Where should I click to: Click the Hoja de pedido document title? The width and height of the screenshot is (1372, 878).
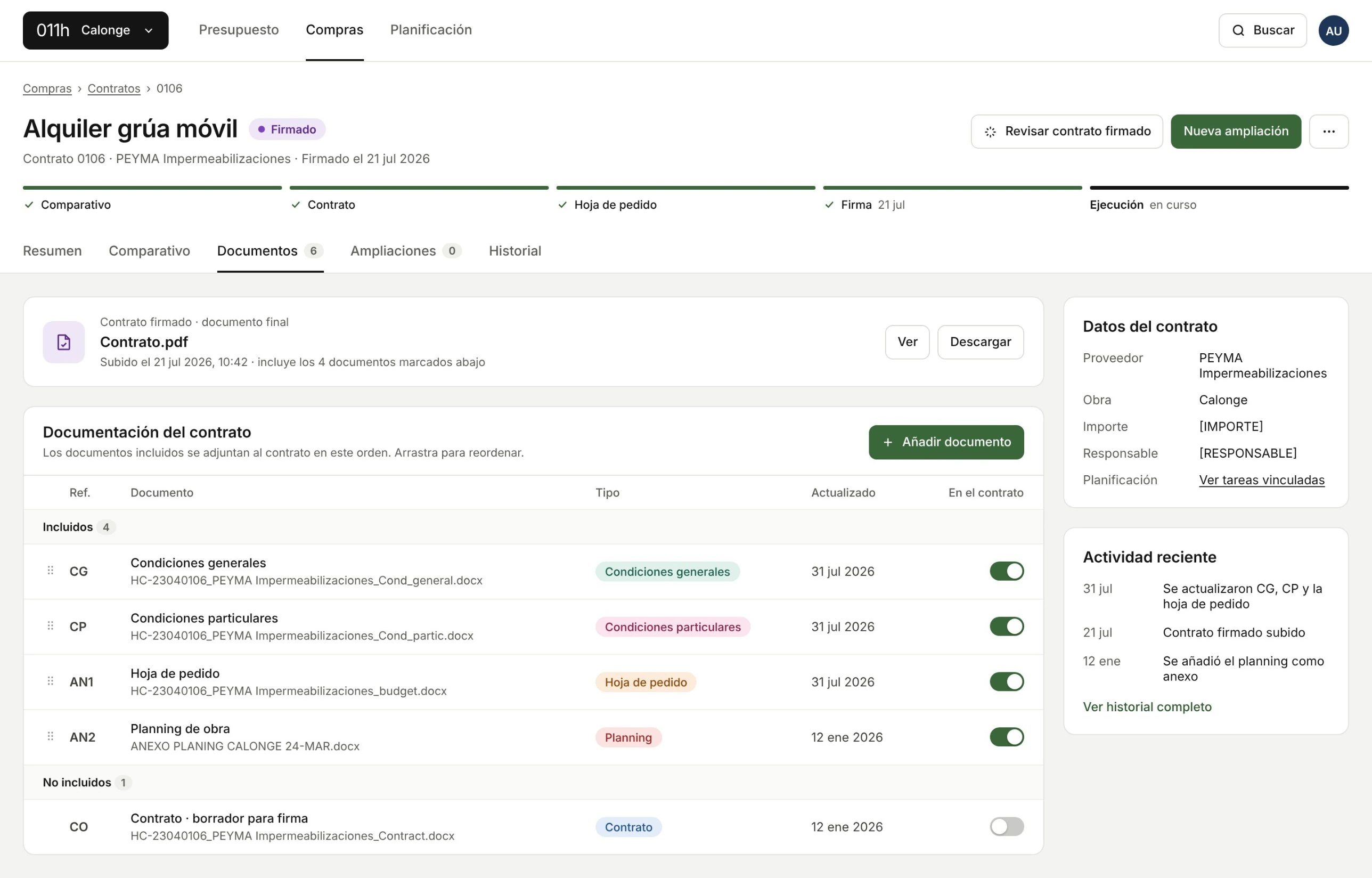(x=175, y=673)
